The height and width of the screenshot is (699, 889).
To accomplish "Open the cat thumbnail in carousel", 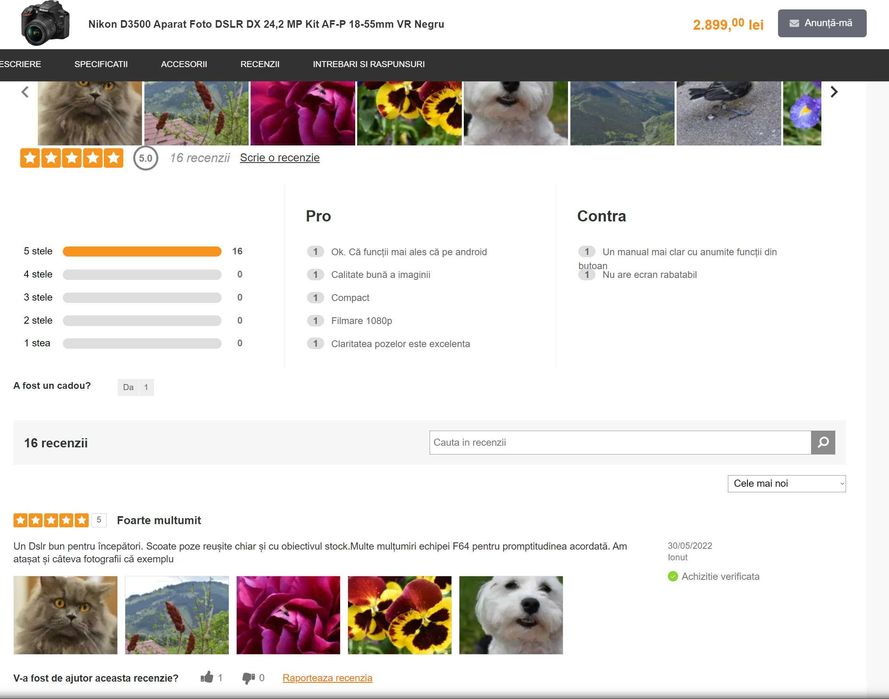I will (x=90, y=113).
